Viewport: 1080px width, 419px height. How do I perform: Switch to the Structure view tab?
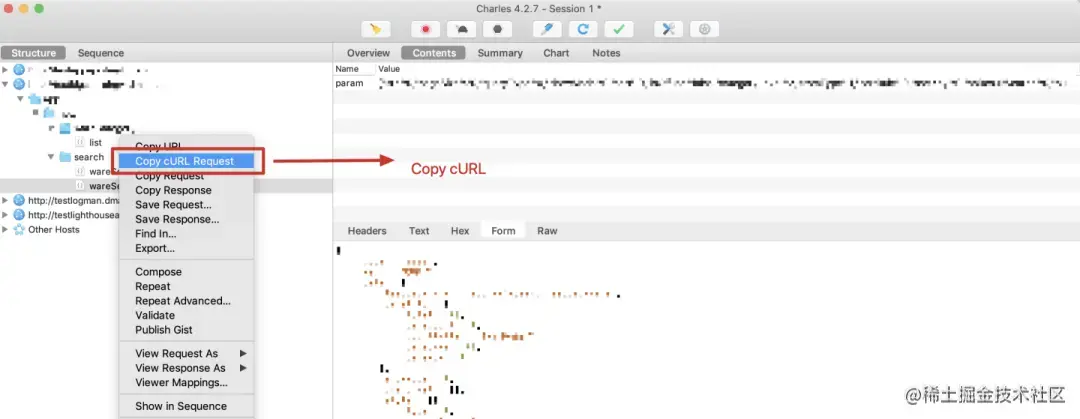[x=34, y=53]
